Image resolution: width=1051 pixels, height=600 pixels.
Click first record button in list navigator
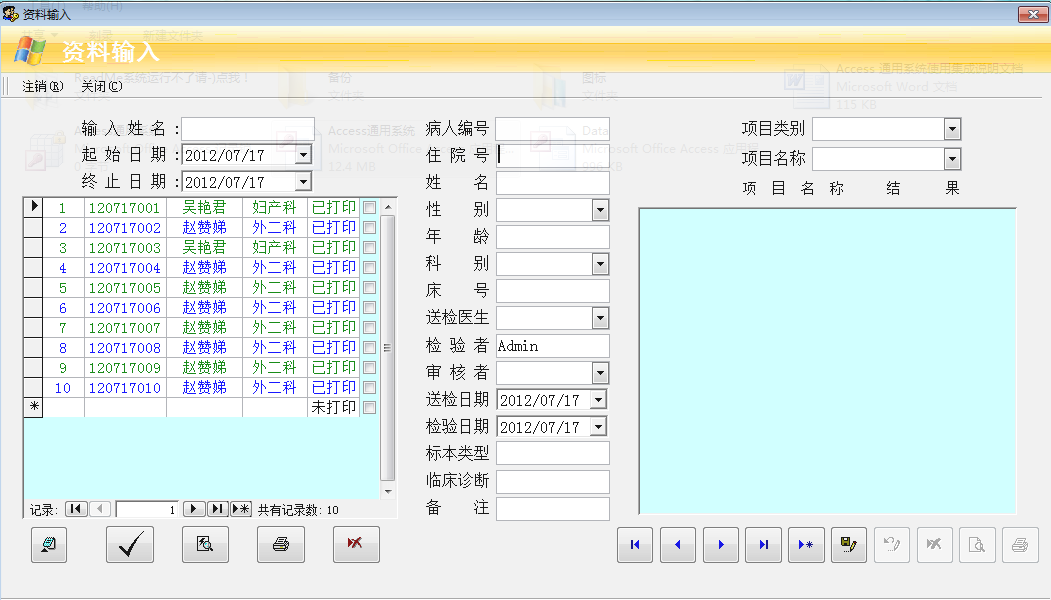[76, 509]
